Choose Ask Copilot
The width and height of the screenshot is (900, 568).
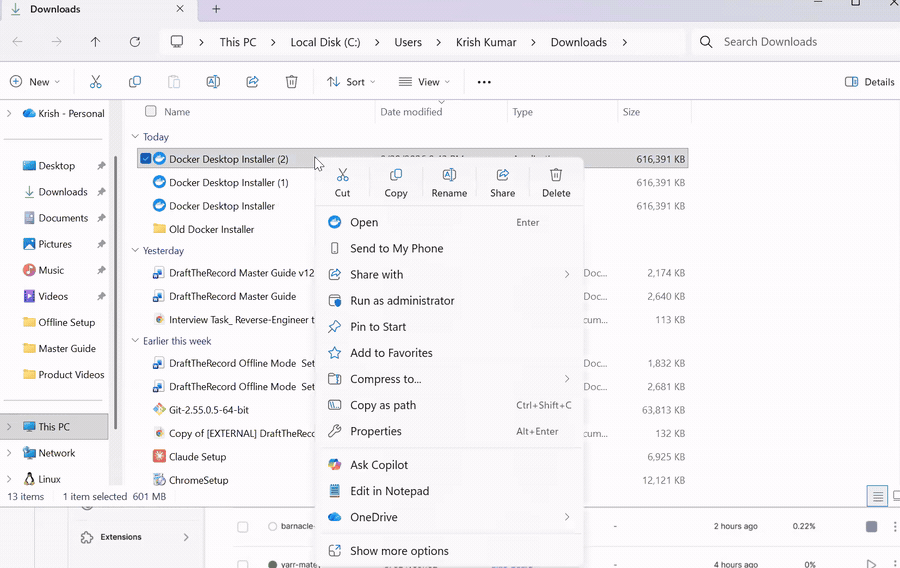pyautogui.click(x=450, y=465)
